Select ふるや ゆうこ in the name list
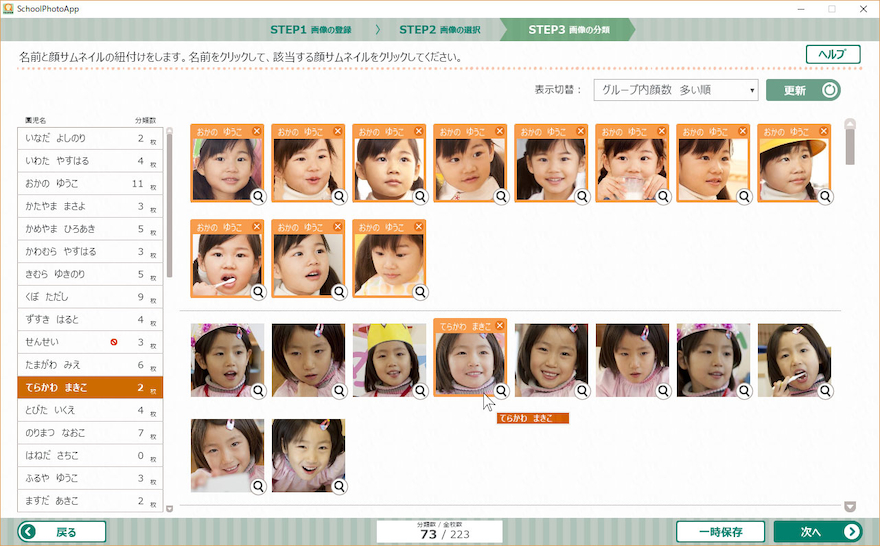 click(90, 478)
